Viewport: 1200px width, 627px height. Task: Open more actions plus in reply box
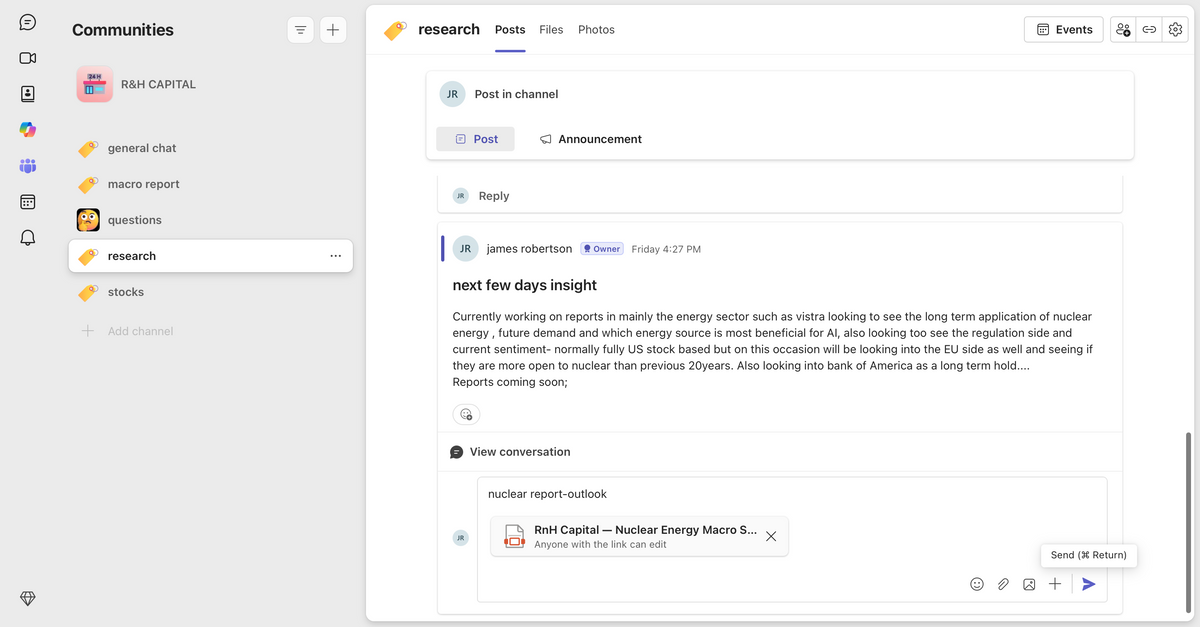click(1055, 584)
